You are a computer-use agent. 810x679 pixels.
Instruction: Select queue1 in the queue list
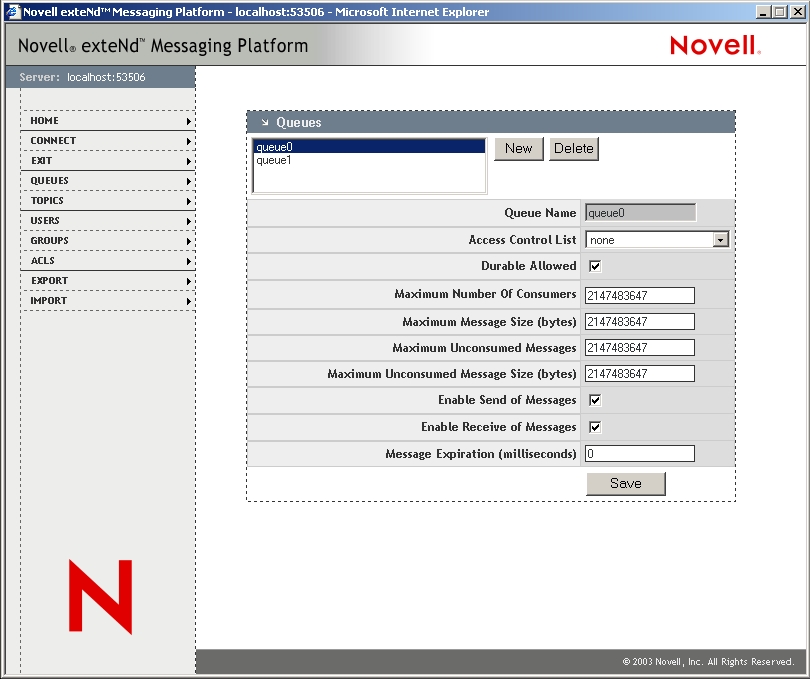tap(369, 160)
